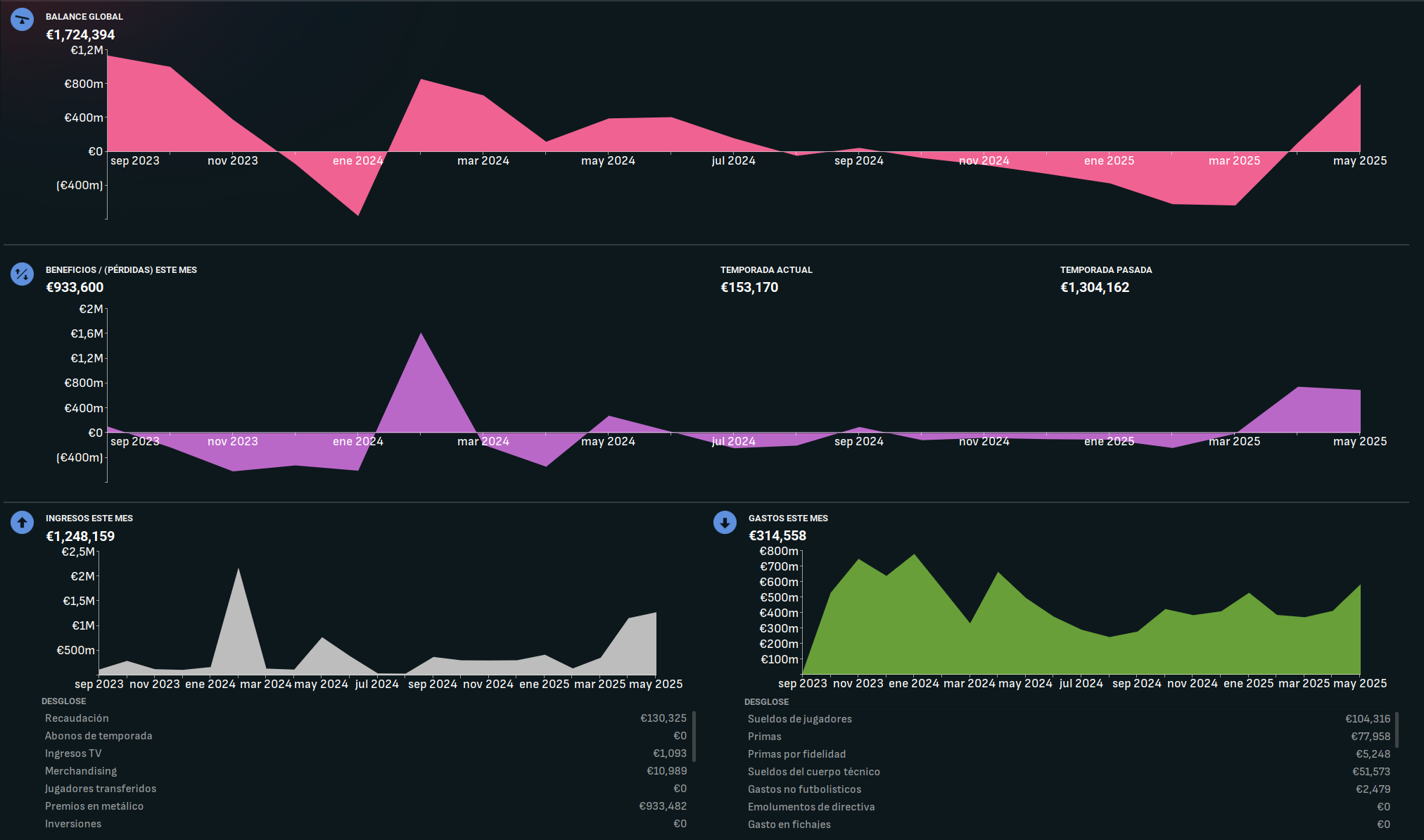Click the TEMPORADA ACTUAL label
1424x840 pixels.
point(766,269)
